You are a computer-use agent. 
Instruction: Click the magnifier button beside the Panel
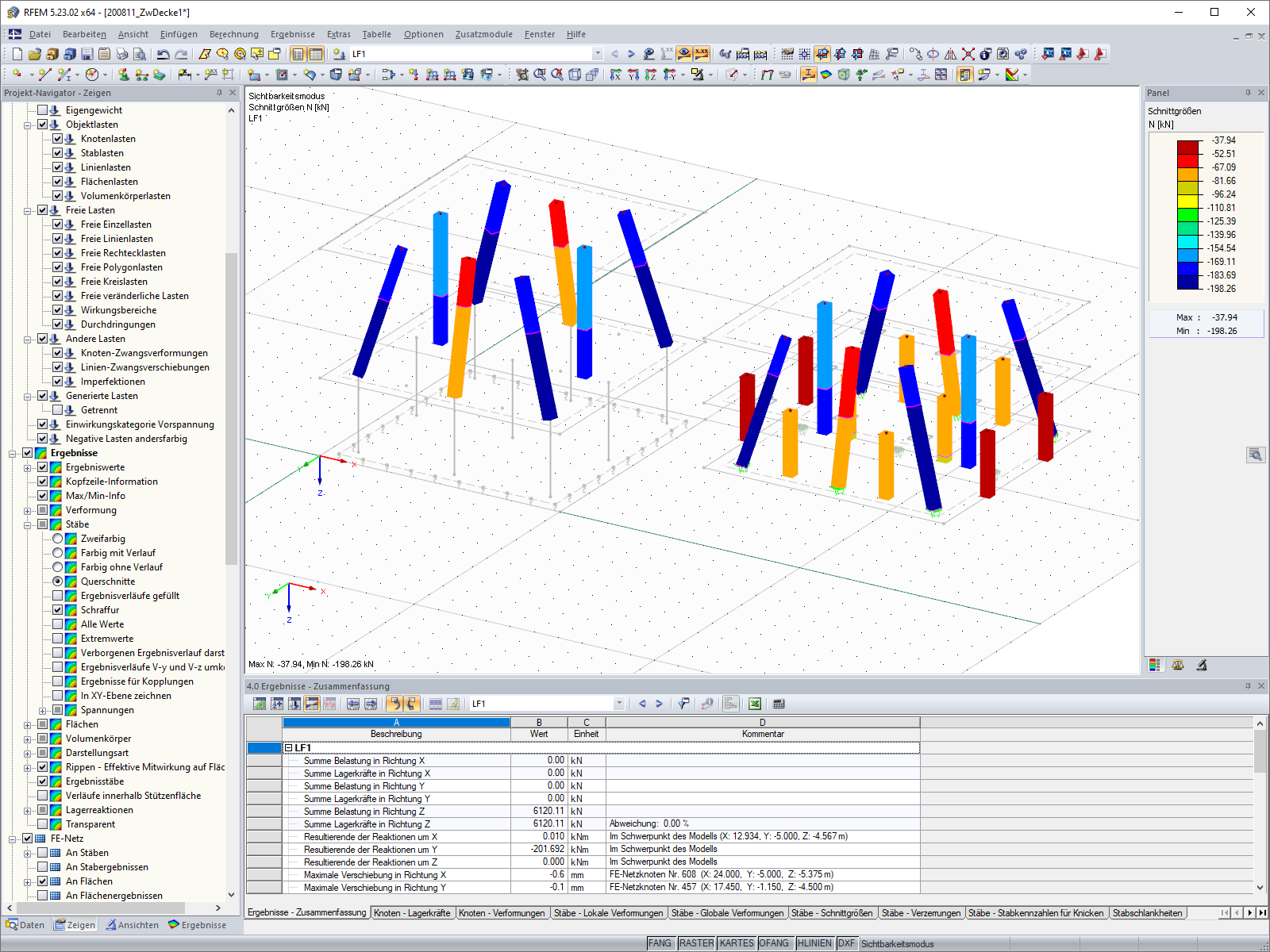click(1255, 455)
